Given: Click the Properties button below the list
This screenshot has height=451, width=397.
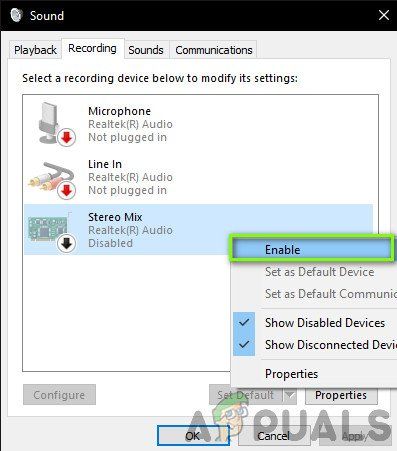Looking at the screenshot, I should 341,395.
